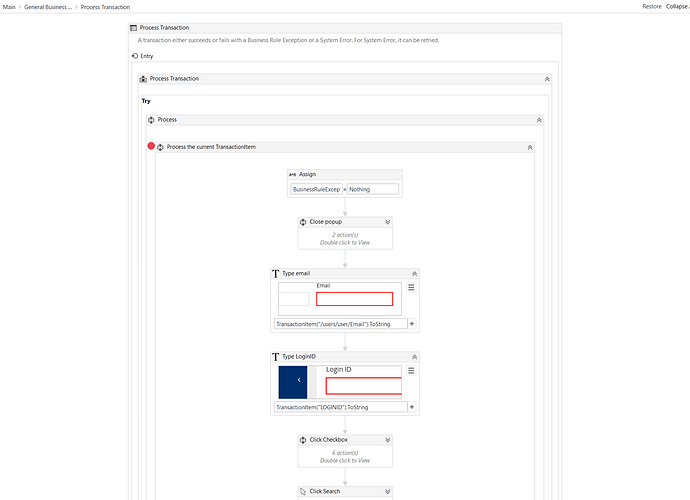Click the Collapse All button
This screenshot has height=500, width=690.
point(678,7)
